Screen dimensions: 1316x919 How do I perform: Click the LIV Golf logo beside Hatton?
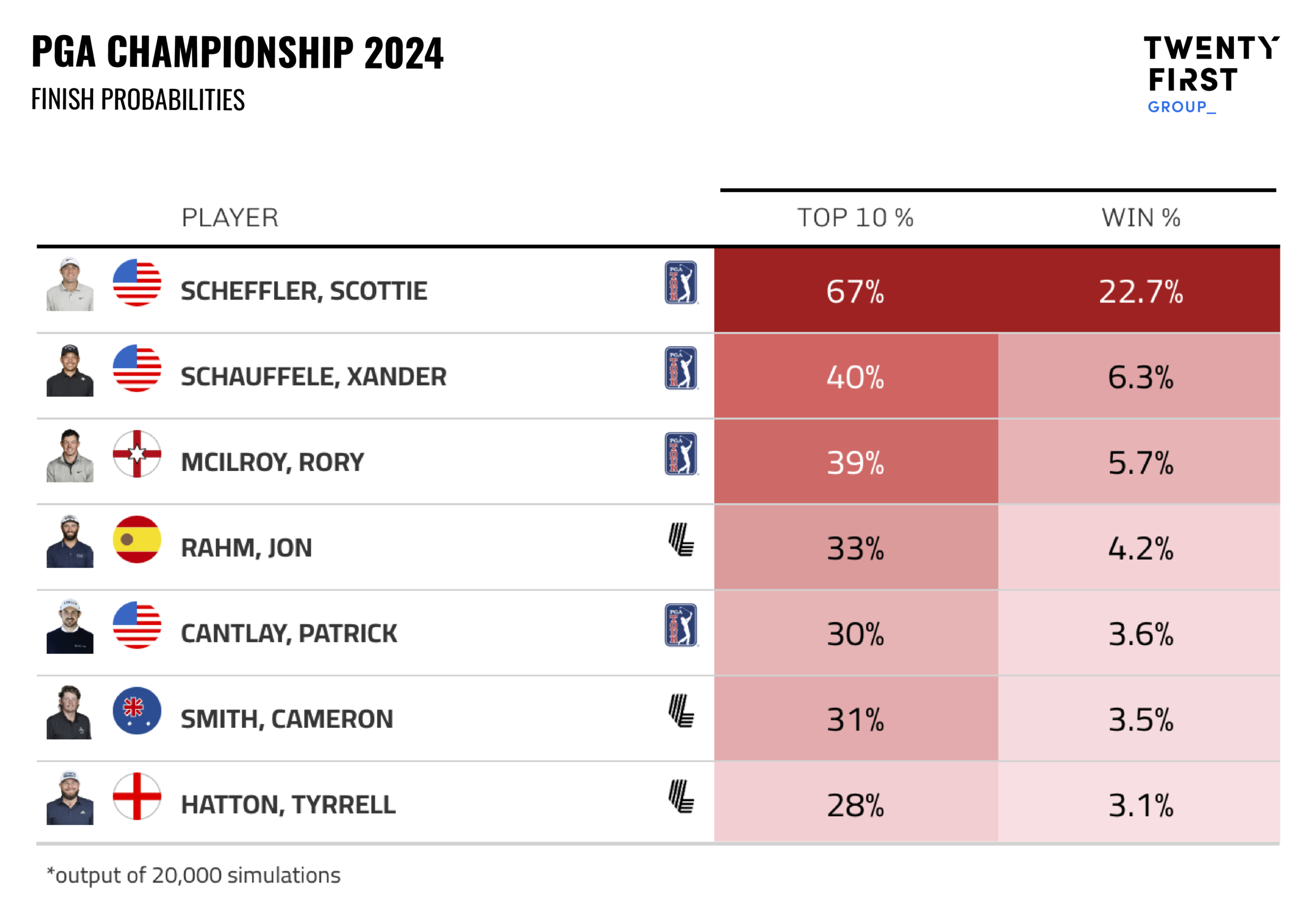click(681, 796)
